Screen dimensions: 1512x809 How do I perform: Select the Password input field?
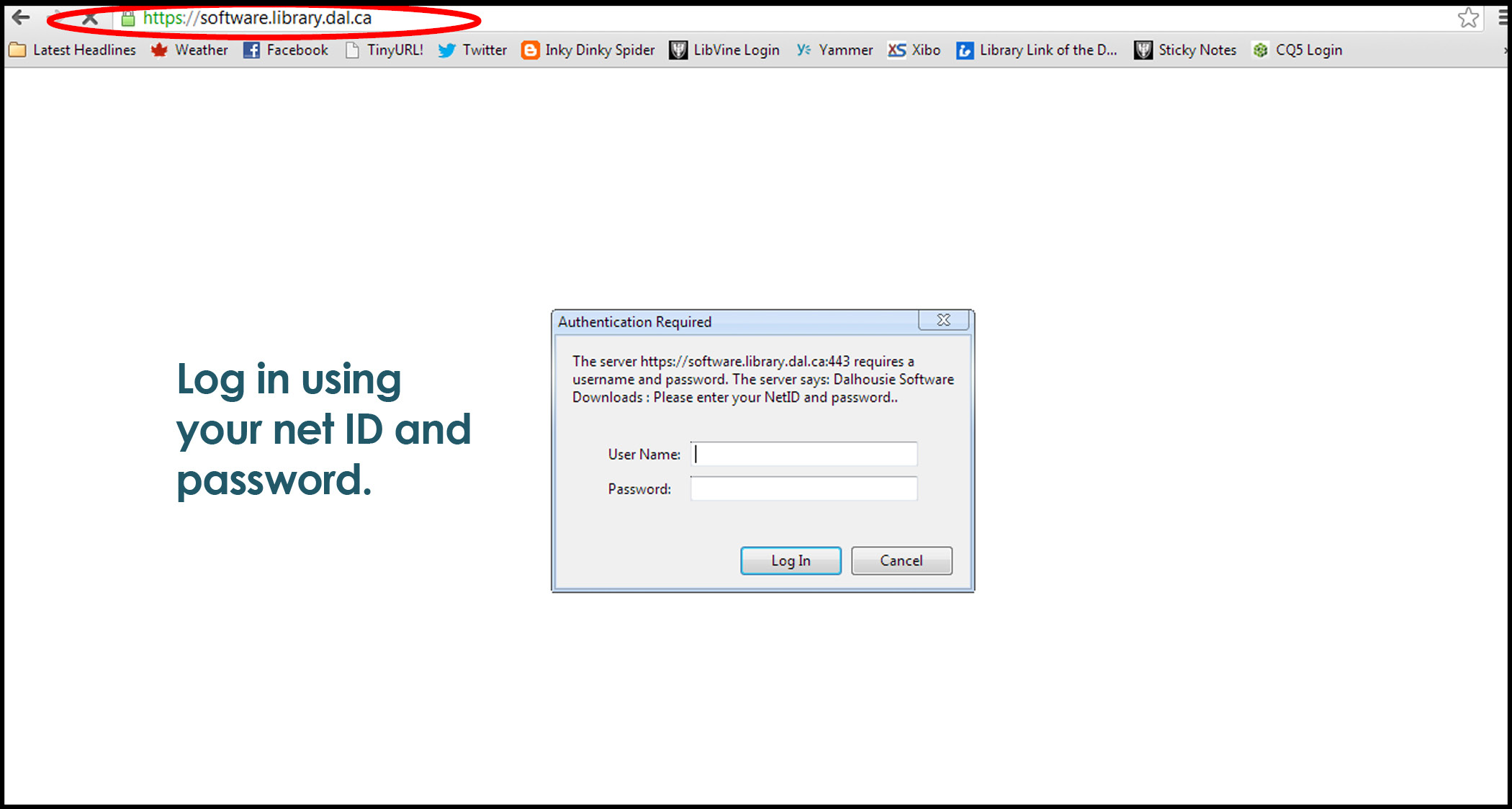804,489
